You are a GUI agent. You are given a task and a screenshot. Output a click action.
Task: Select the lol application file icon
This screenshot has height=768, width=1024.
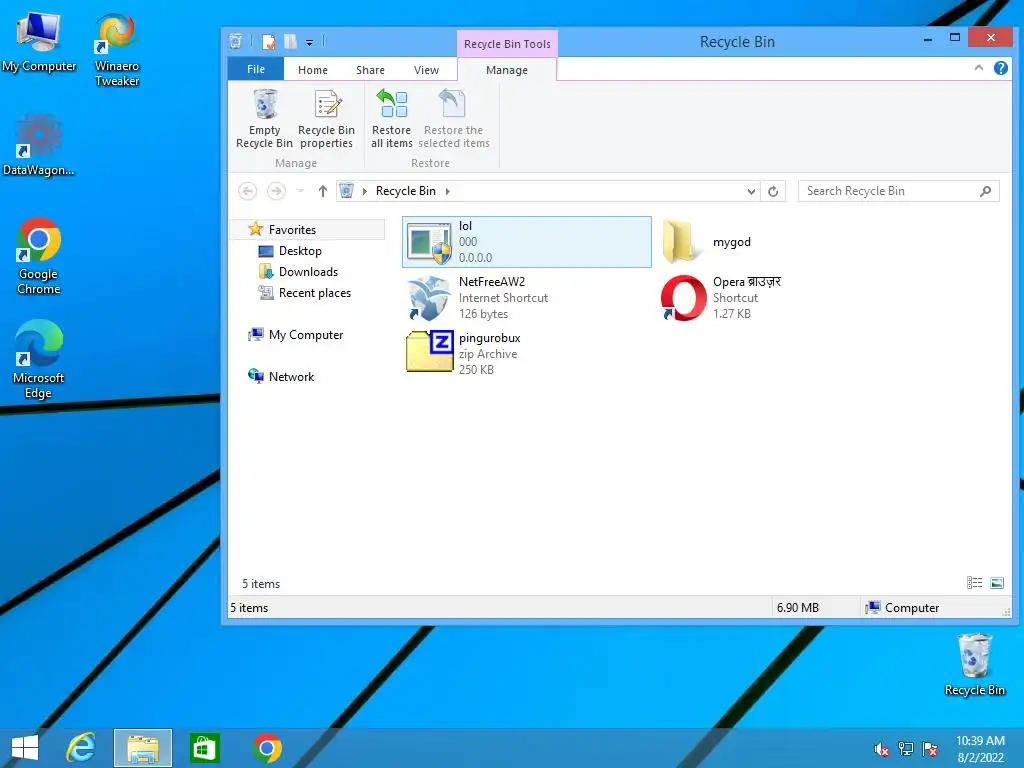(x=429, y=242)
